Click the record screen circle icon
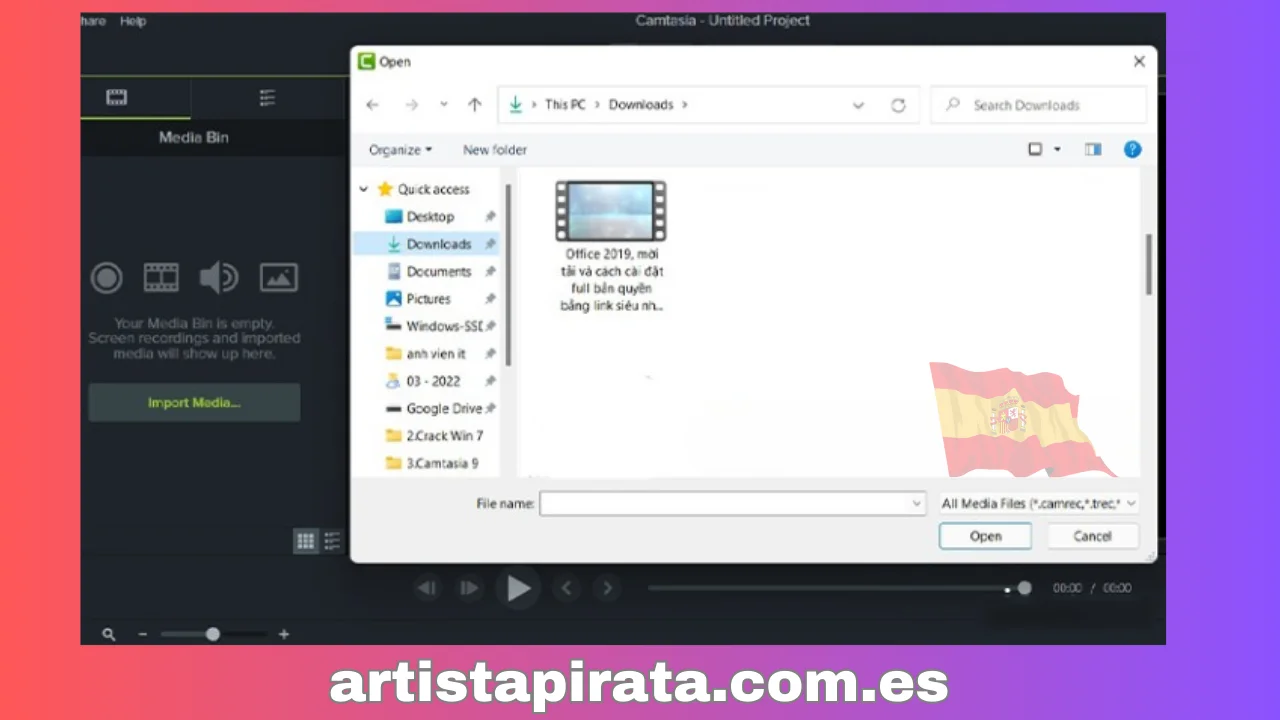The image size is (1280, 720). point(107,277)
